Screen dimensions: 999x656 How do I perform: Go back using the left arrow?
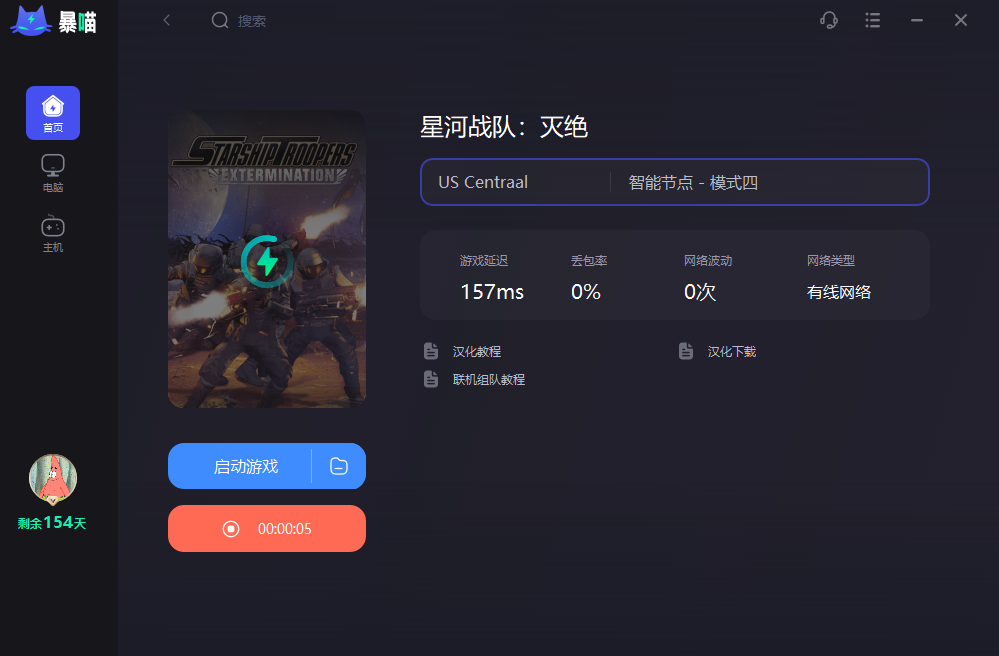tap(167, 20)
